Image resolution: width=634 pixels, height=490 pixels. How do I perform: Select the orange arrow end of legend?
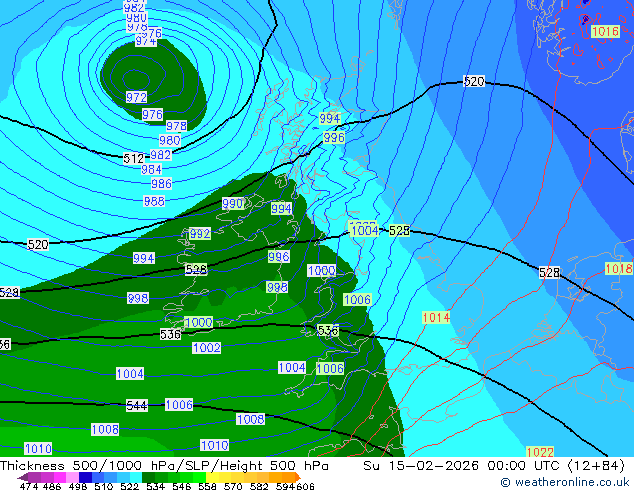(298, 477)
